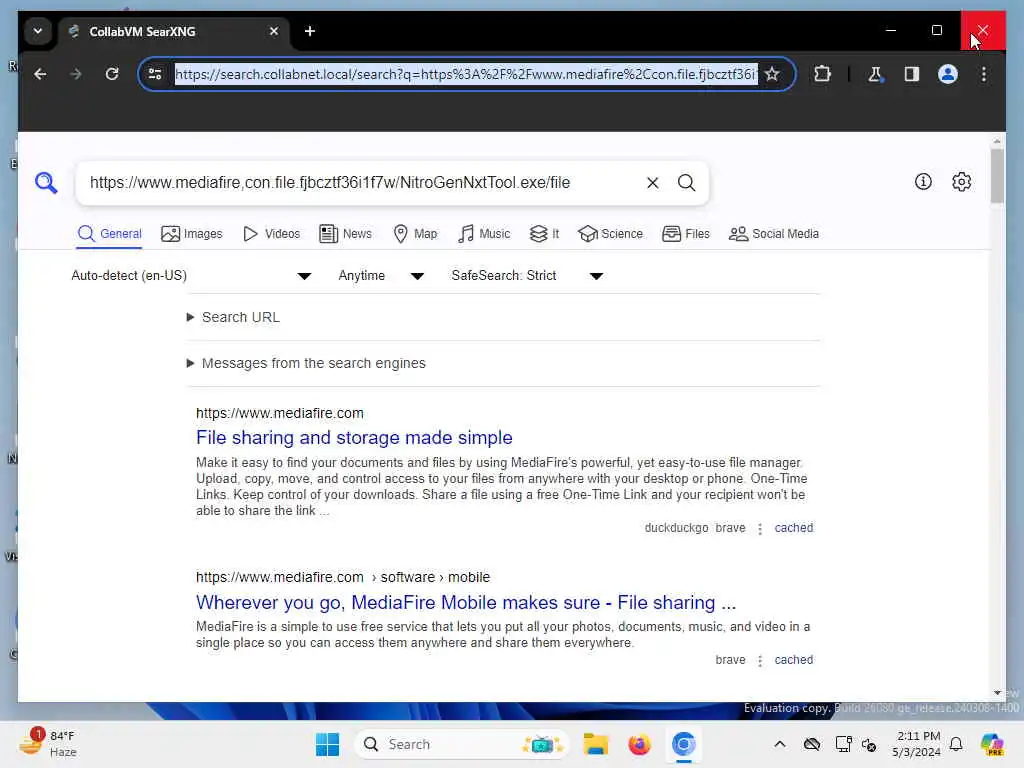The height and width of the screenshot is (768, 1024).
Task: Toggle the browser side panel icon
Action: (912, 74)
